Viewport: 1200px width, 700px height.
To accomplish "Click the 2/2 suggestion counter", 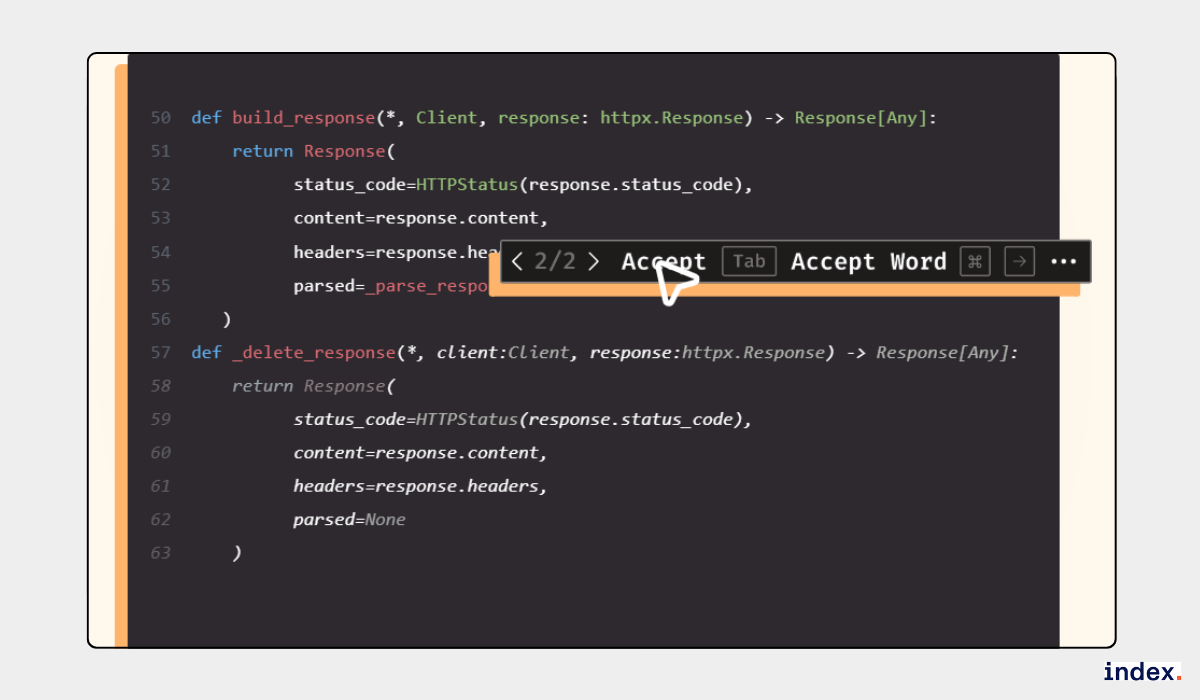I will tap(555, 262).
